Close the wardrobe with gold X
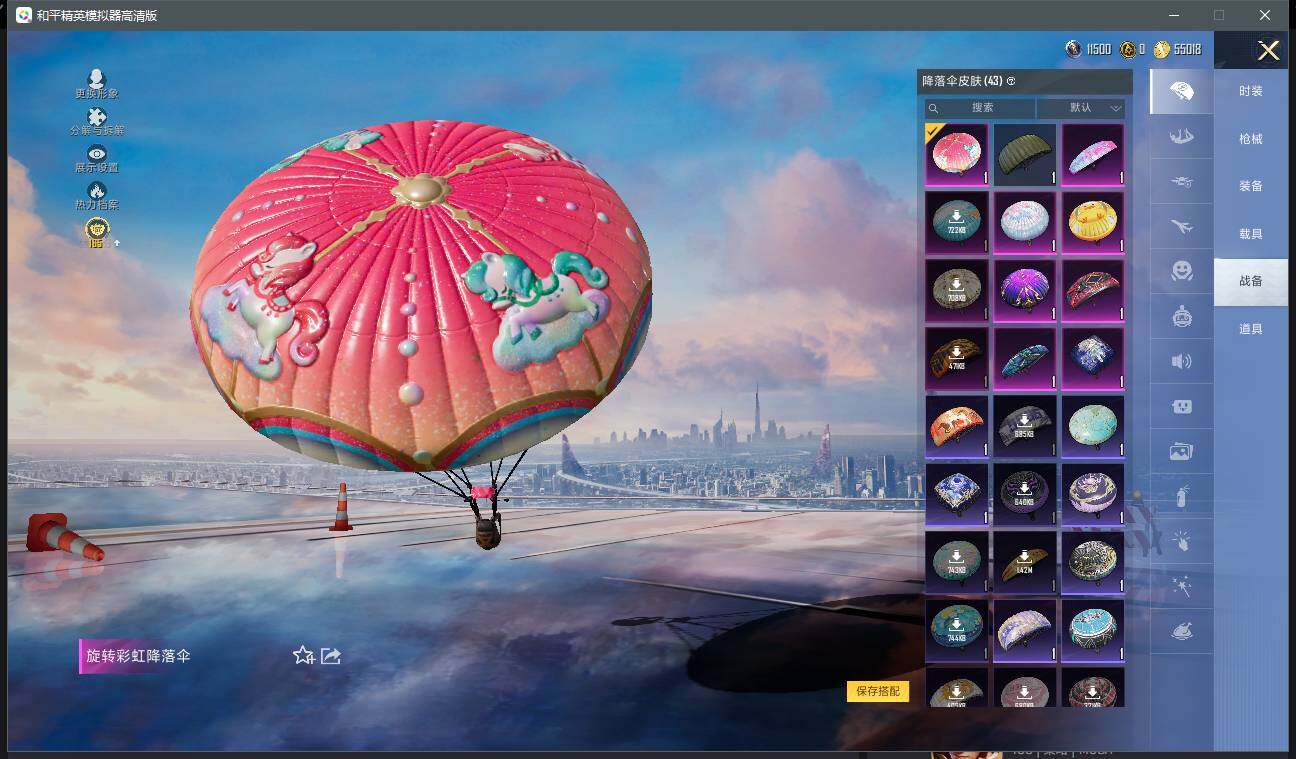 point(1268,51)
